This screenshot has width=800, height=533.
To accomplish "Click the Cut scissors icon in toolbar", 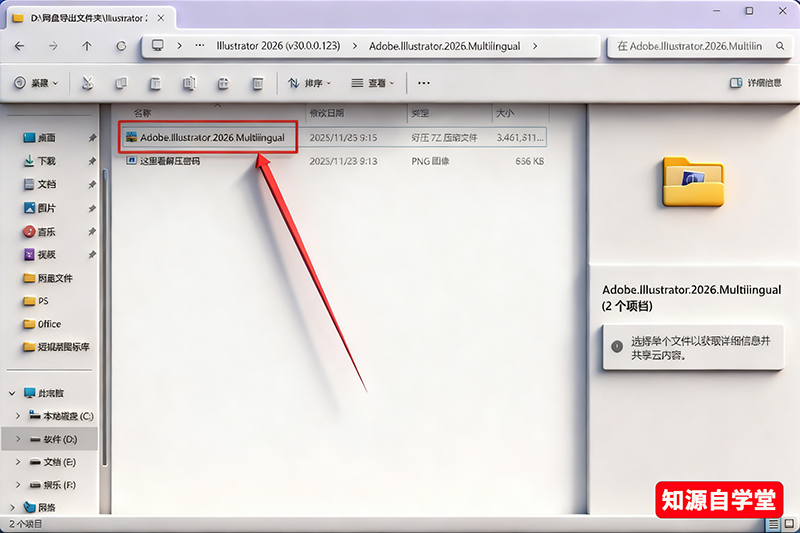I will pyautogui.click(x=88, y=83).
